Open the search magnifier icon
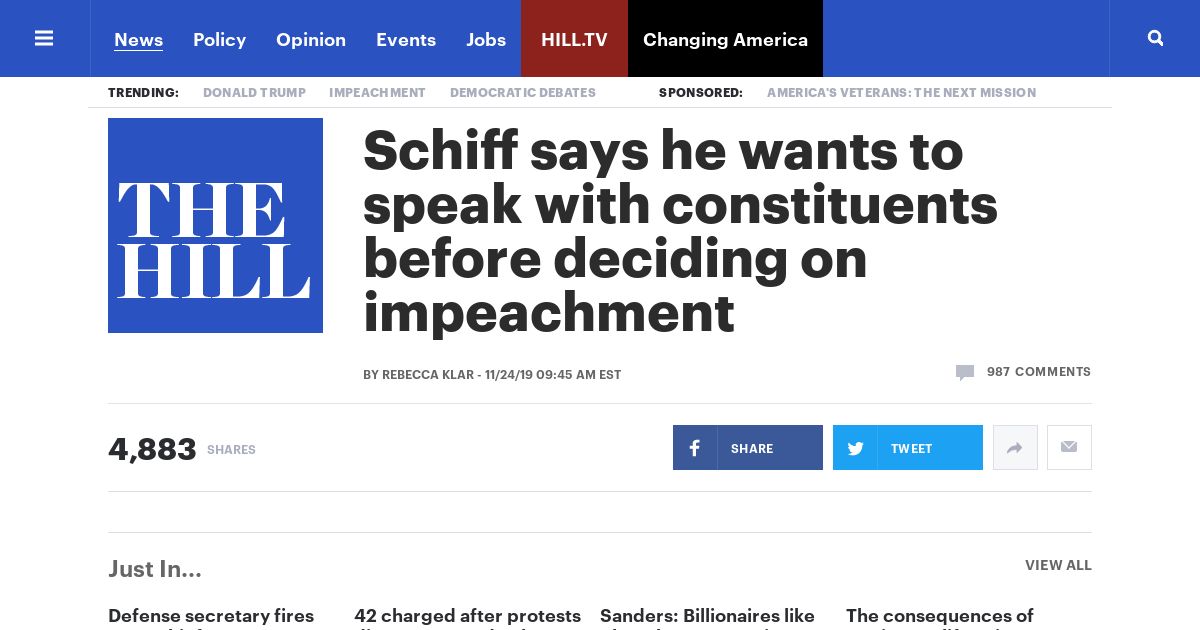 coord(1155,38)
